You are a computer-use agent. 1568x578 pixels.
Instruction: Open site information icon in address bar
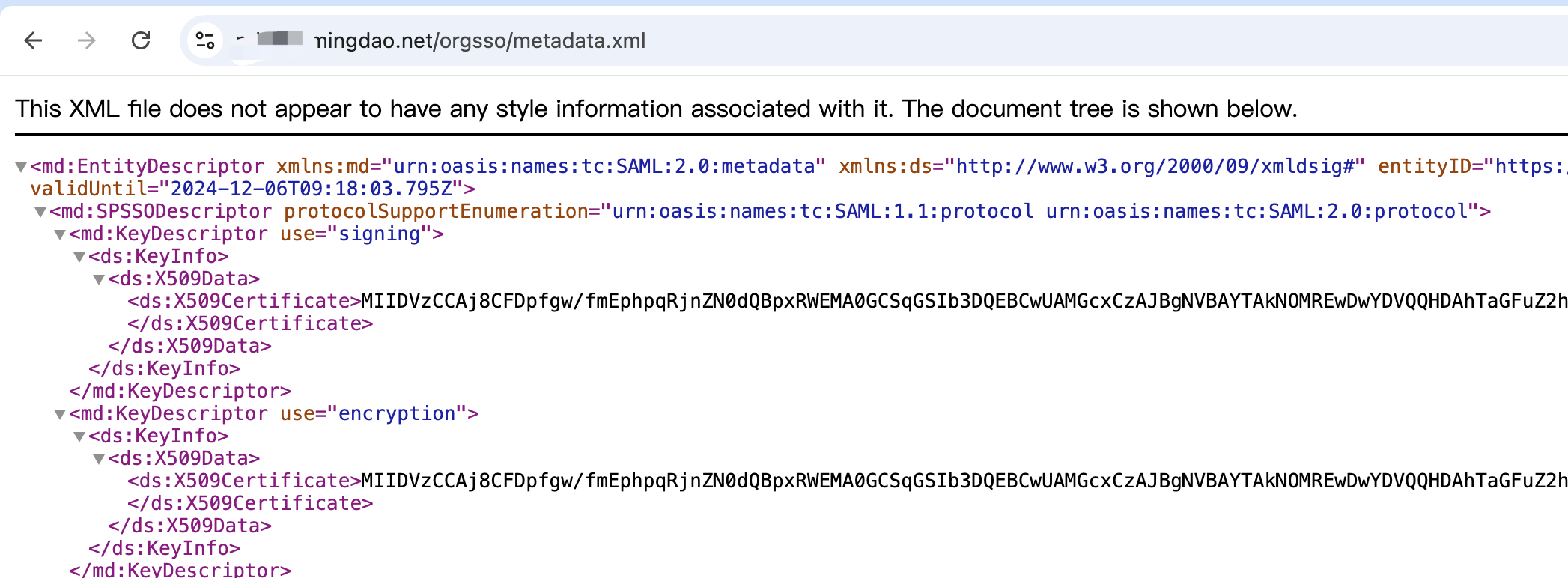tap(204, 40)
